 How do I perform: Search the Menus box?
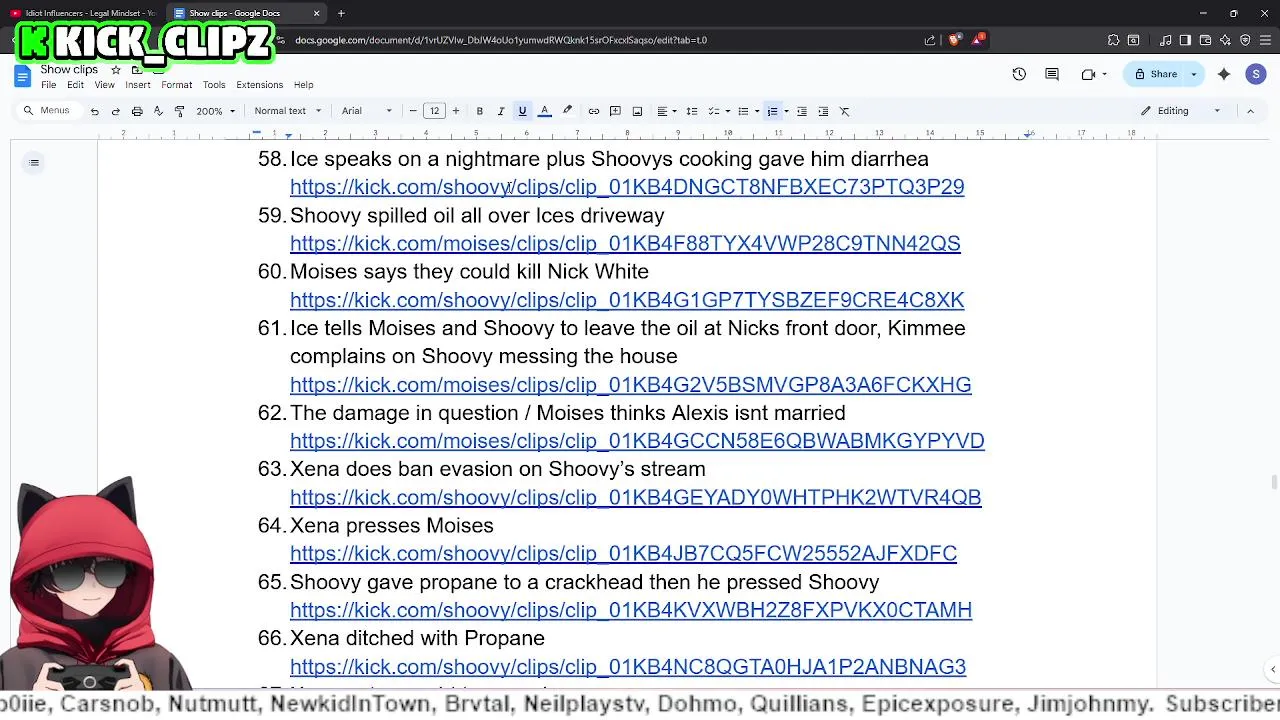[48, 111]
